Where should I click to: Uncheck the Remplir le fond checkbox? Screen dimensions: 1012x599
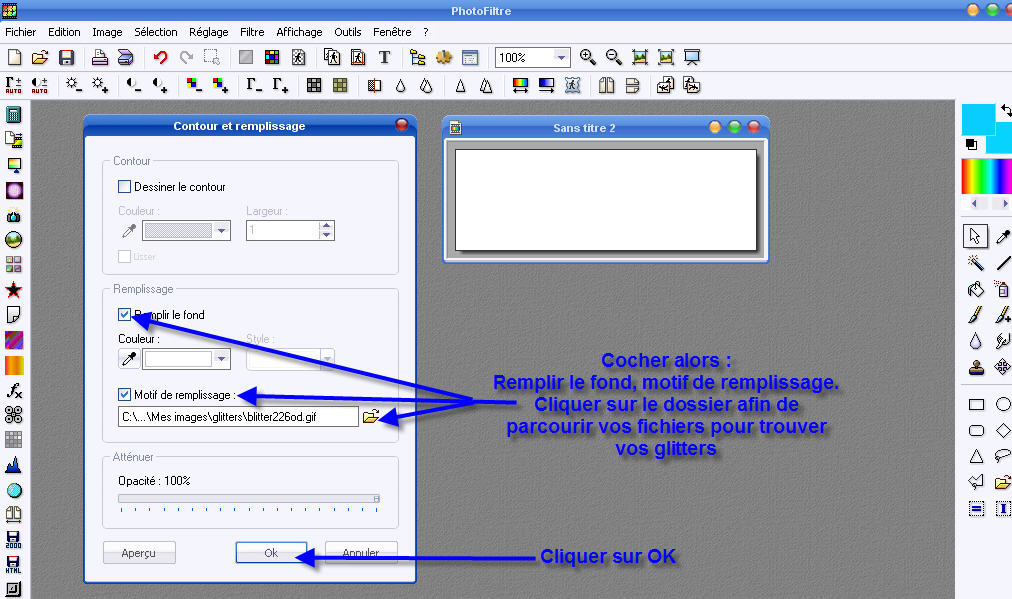pos(125,315)
